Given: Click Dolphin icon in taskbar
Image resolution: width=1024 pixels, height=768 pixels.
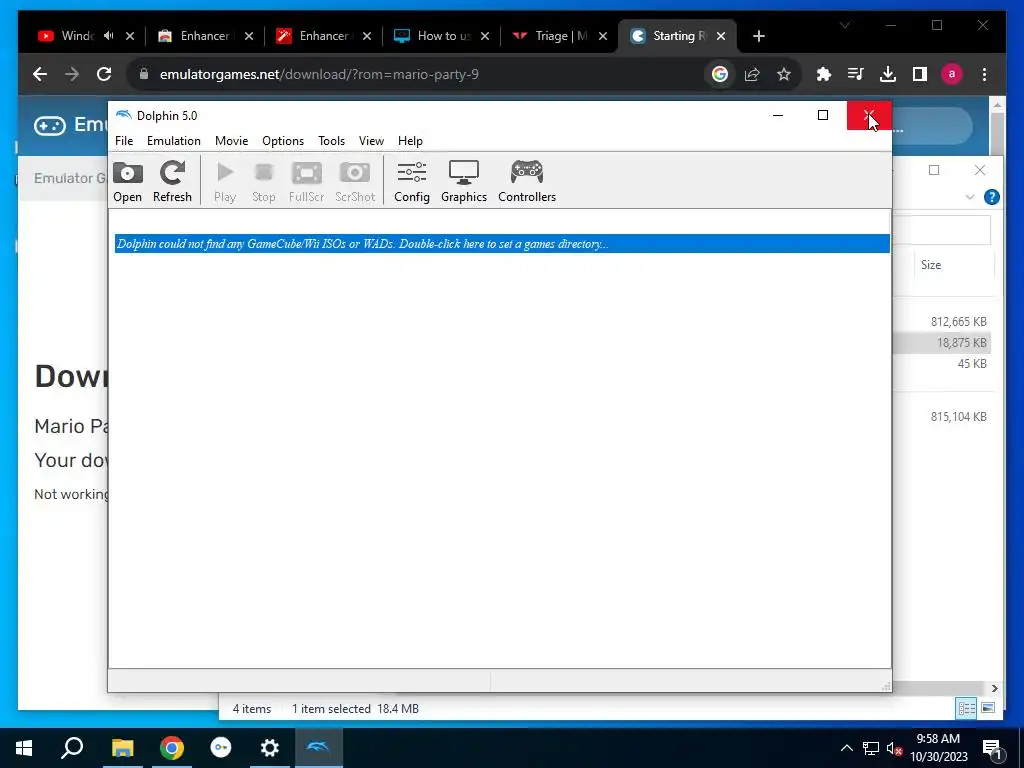Looking at the screenshot, I should (x=319, y=748).
